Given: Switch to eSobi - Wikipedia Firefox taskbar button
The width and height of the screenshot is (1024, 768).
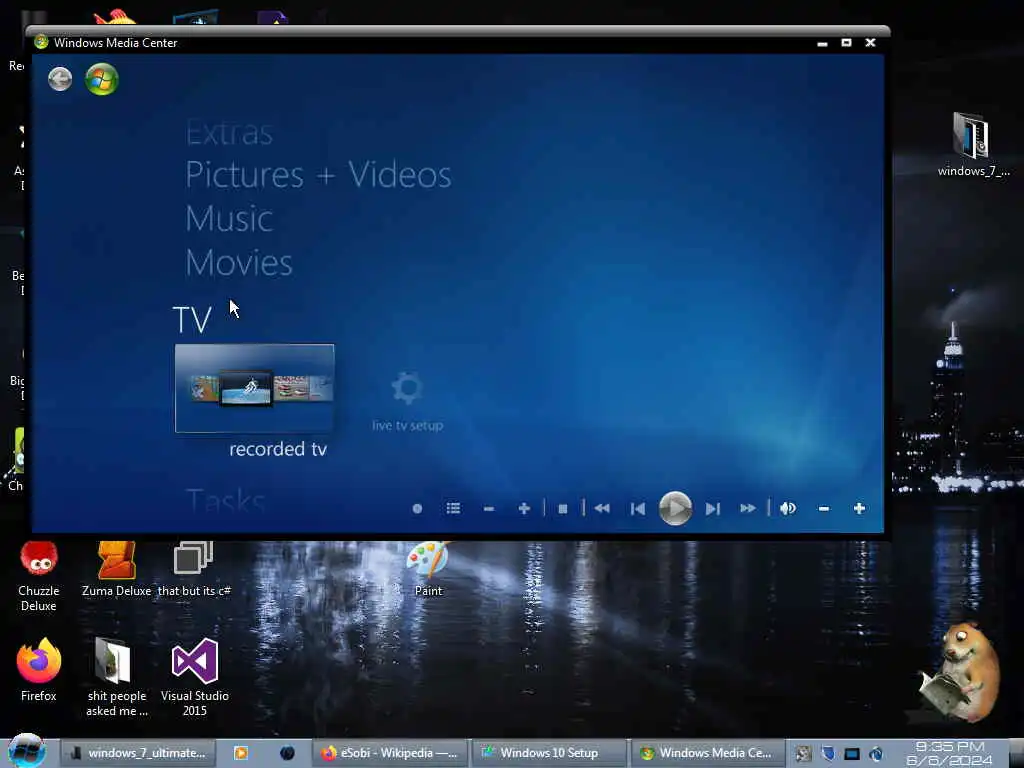Looking at the screenshot, I should [390, 753].
